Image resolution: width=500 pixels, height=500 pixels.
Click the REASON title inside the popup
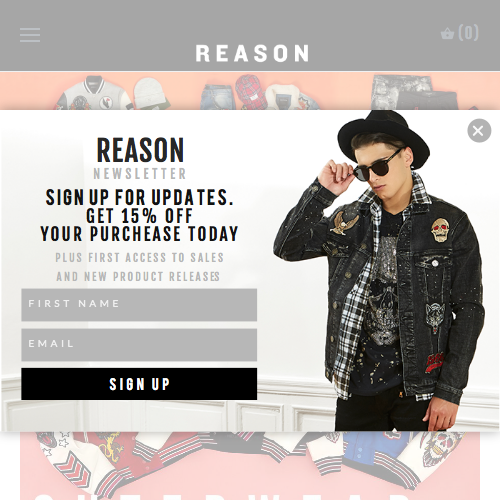[140, 150]
